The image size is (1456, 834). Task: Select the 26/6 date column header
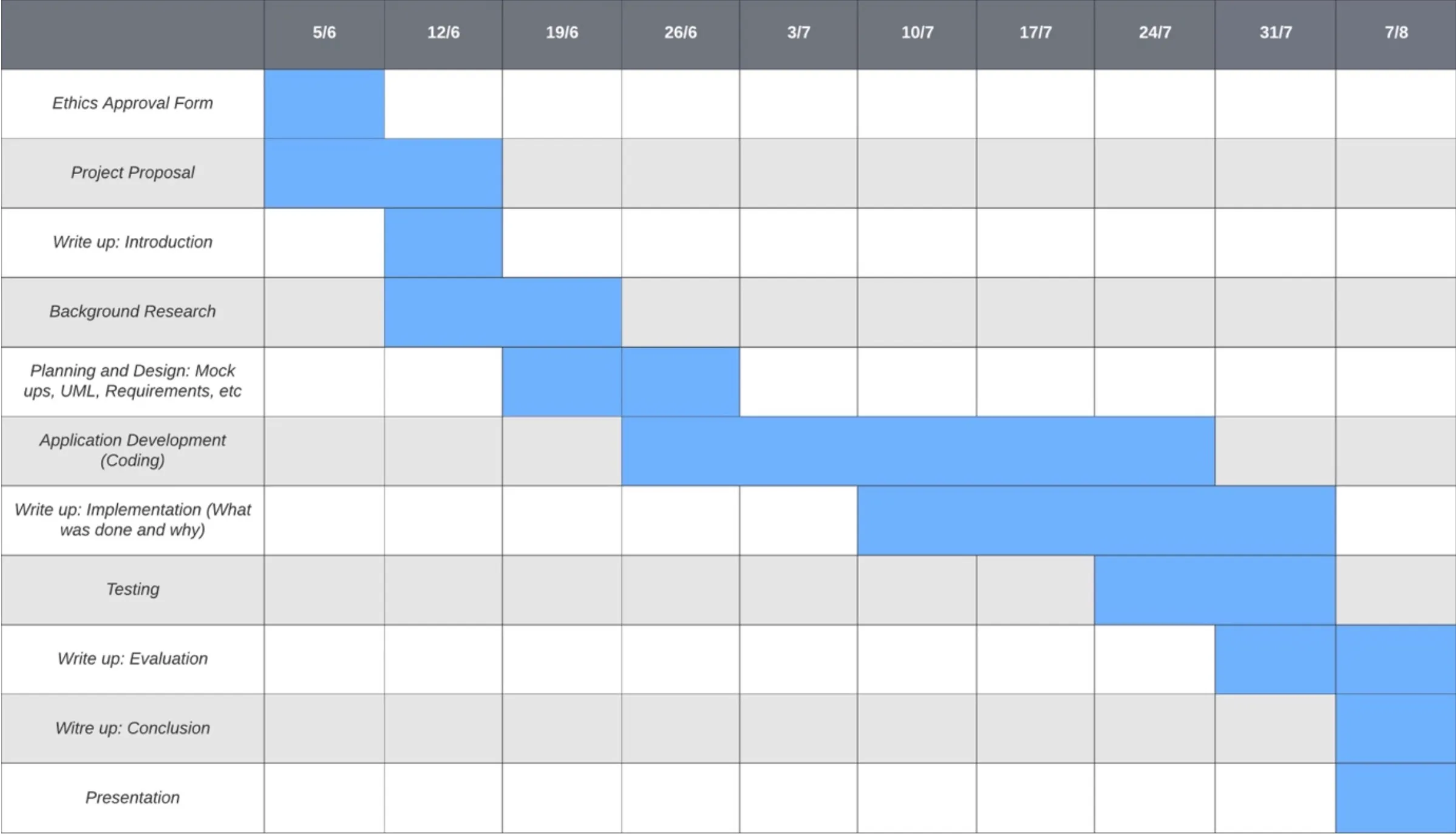tap(680, 26)
